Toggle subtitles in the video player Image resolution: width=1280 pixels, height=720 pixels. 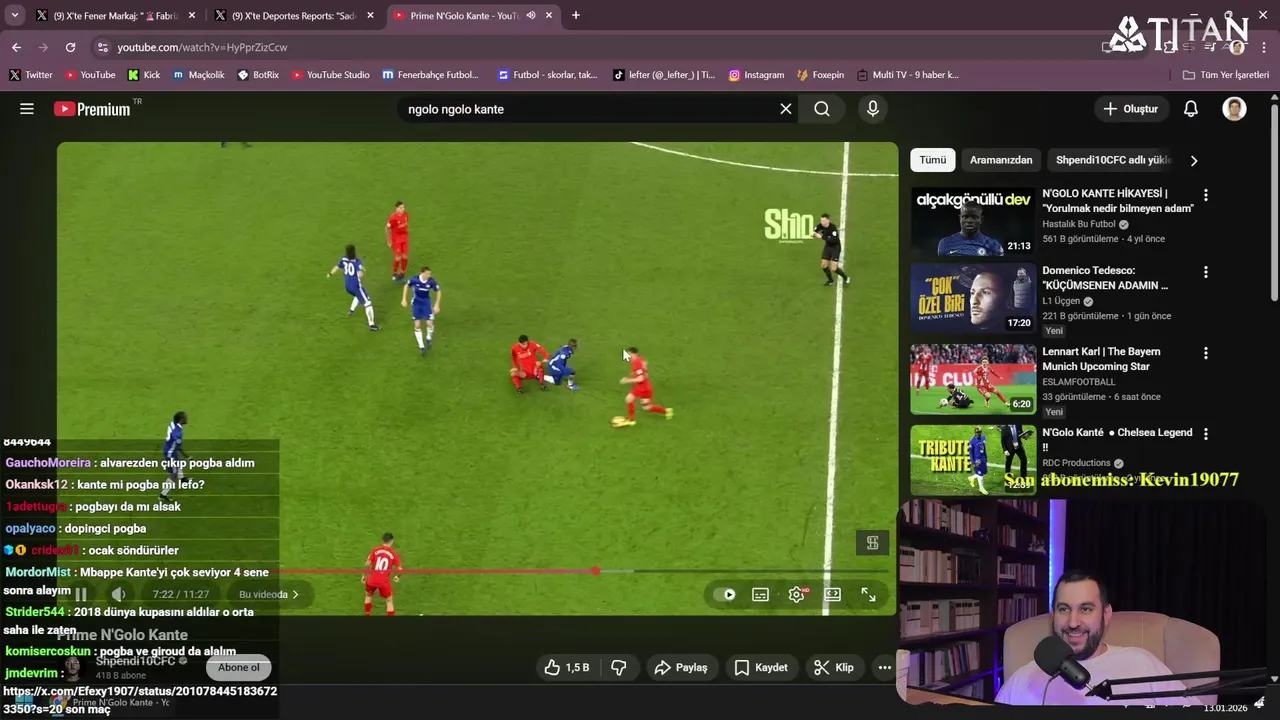click(x=760, y=595)
